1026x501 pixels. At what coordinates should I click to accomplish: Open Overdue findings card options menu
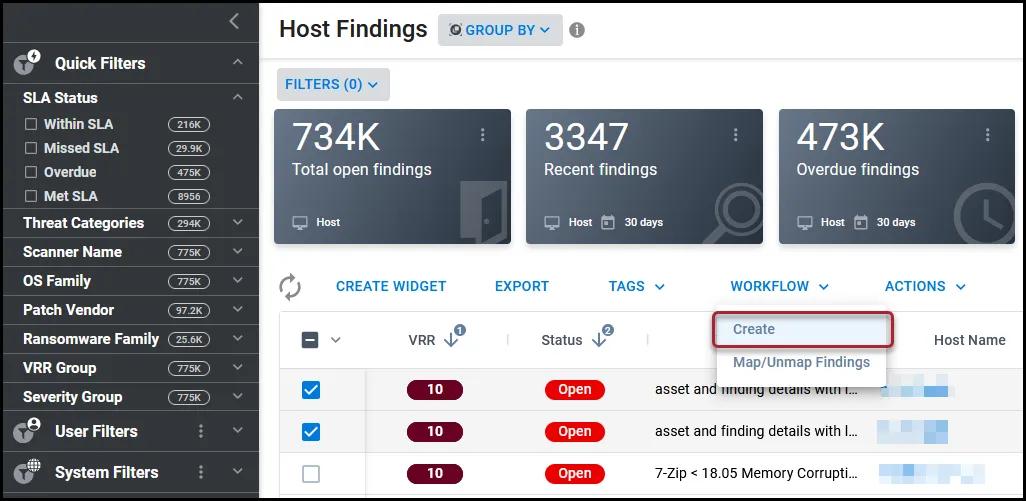(x=987, y=135)
